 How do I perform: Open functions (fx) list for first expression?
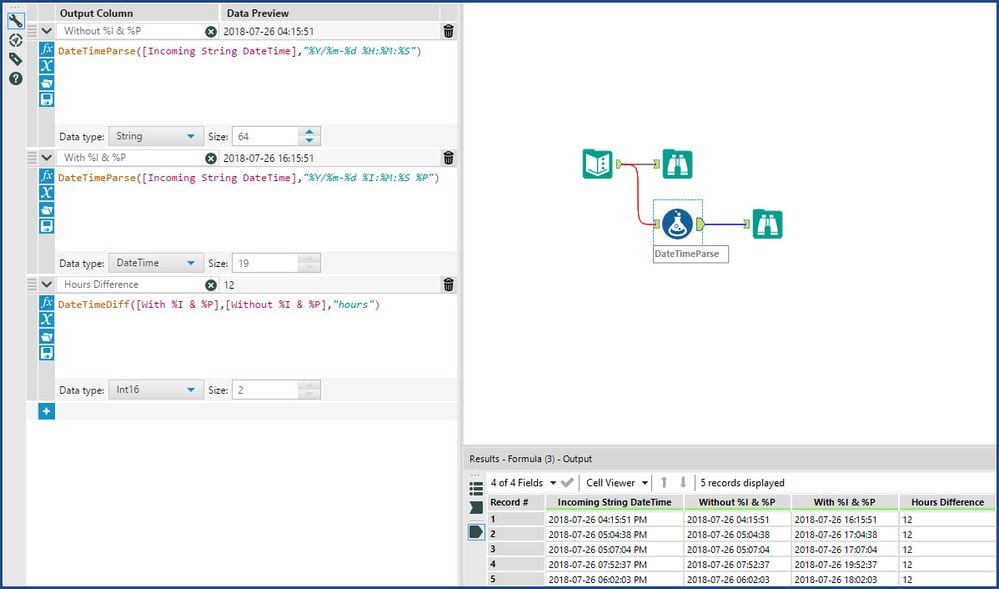coord(47,49)
